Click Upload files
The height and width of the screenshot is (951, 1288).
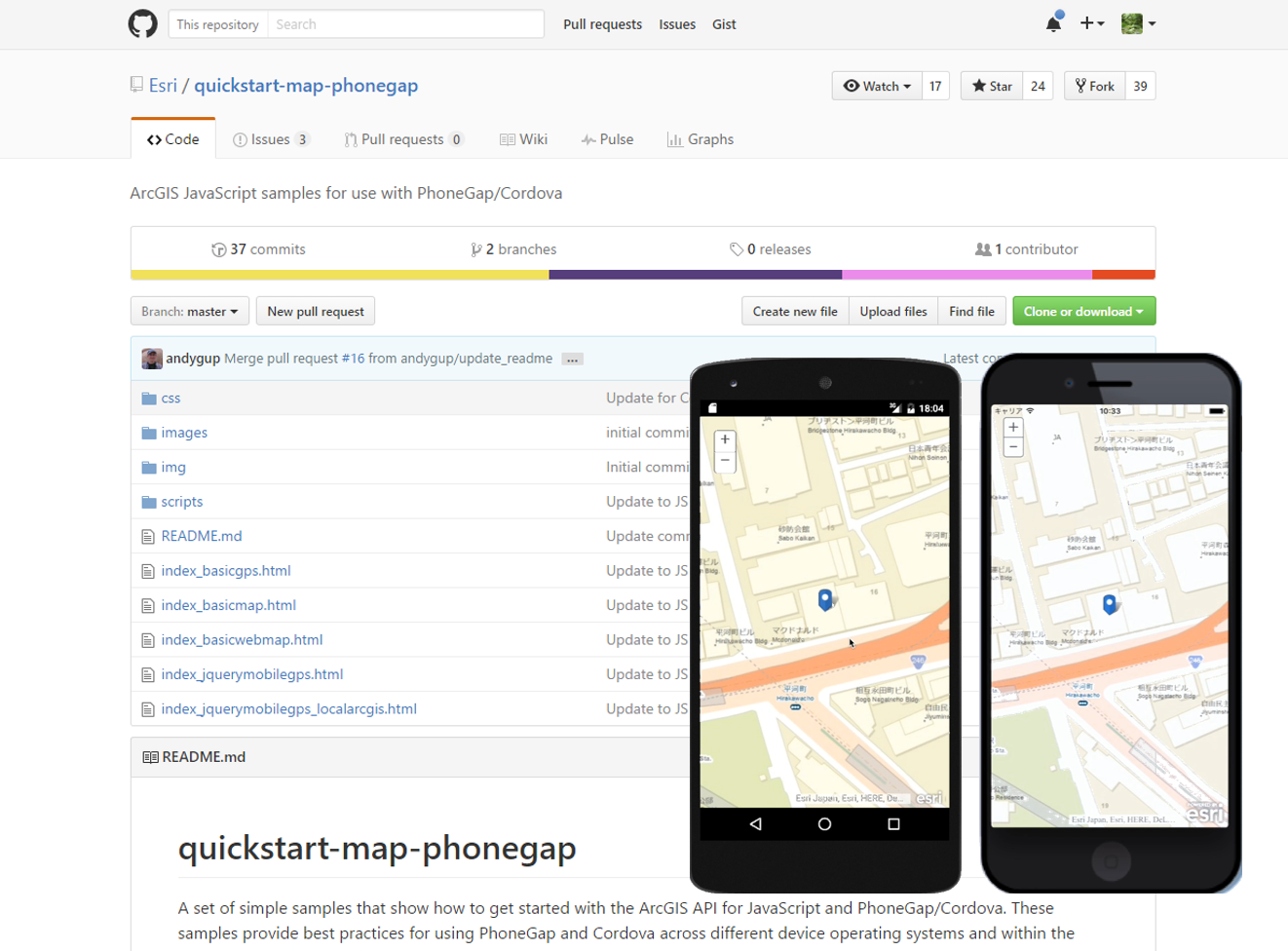(x=893, y=312)
